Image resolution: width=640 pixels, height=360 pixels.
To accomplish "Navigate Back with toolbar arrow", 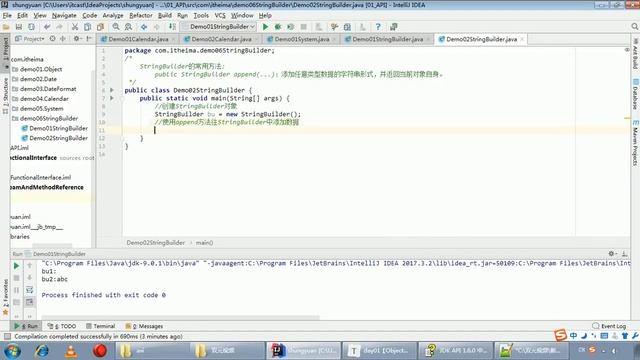I will pos(144,27).
